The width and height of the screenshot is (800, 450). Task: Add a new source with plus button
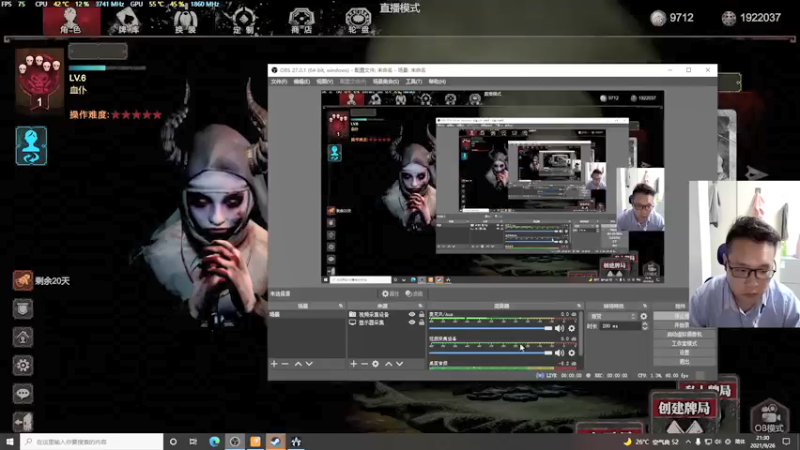tap(353, 364)
